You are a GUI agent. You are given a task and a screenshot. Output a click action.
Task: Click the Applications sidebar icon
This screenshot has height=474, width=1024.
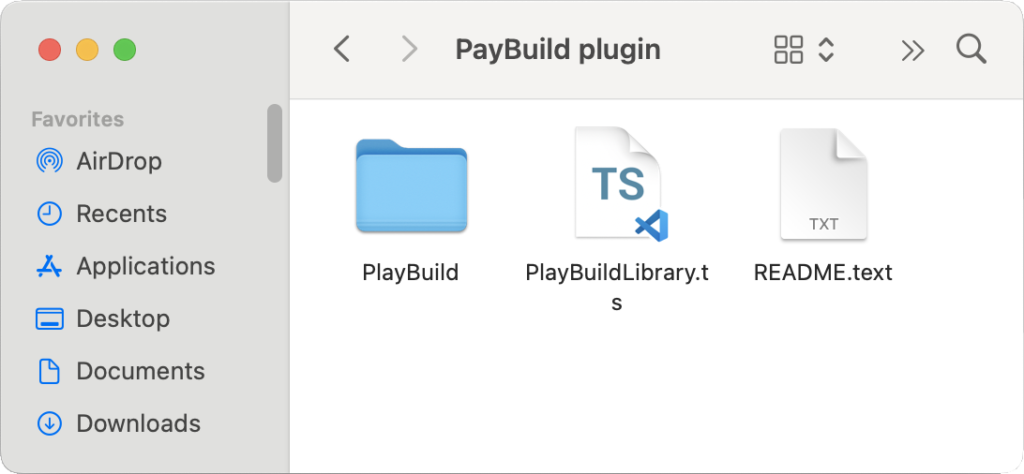pyautogui.click(x=49, y=267)
